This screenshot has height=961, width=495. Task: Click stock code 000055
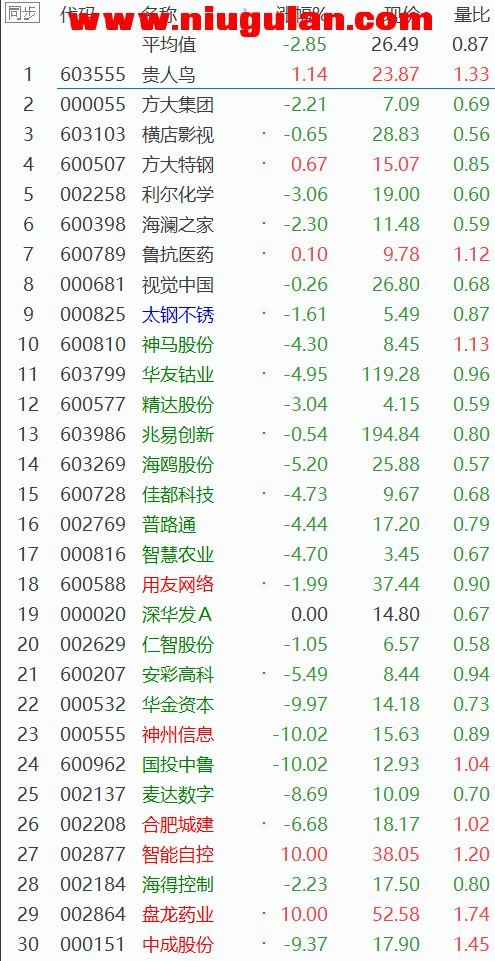pyautogui.click(x=93, y=104)
